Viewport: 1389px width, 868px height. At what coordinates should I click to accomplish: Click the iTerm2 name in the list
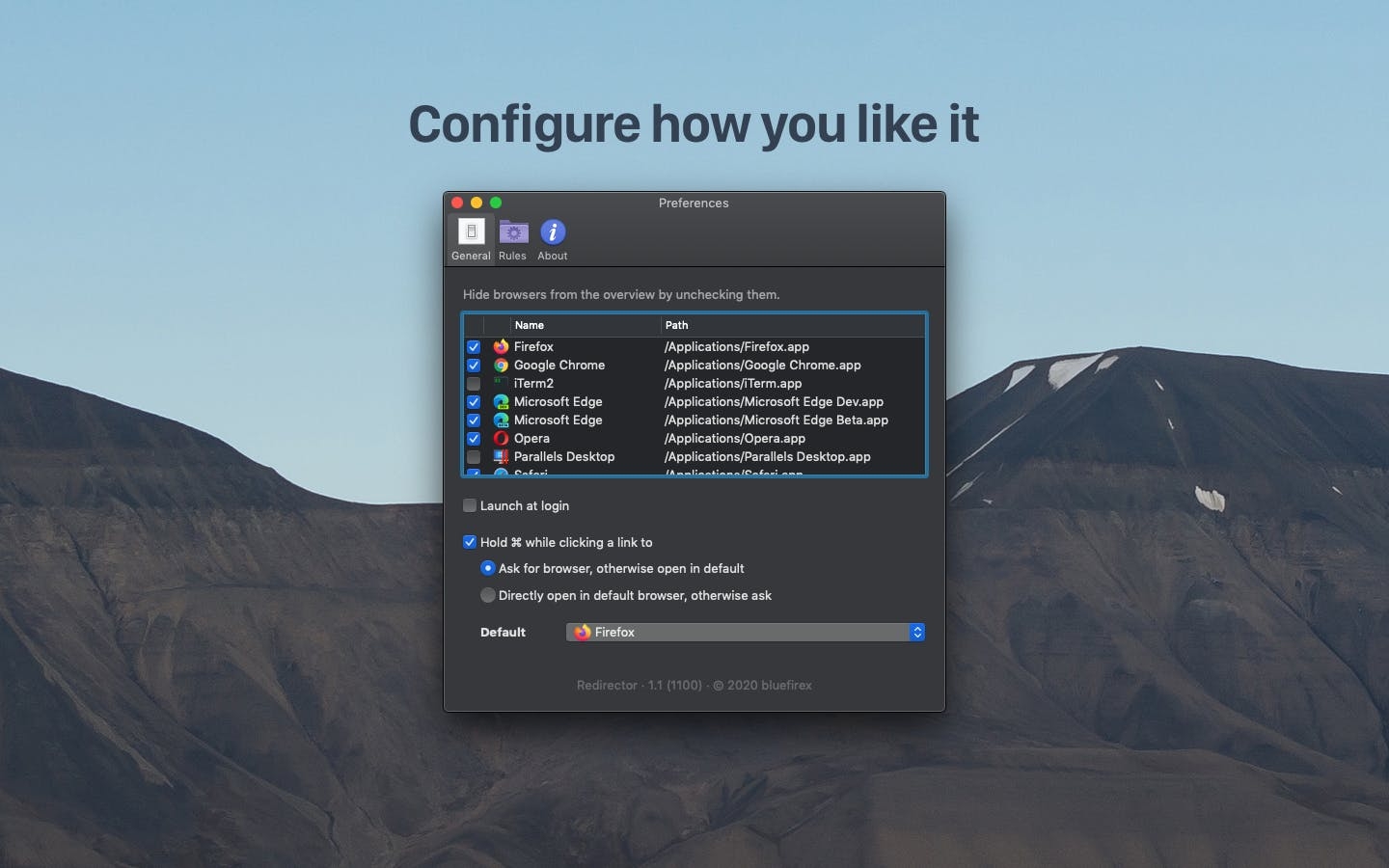(x=533, y=383)
